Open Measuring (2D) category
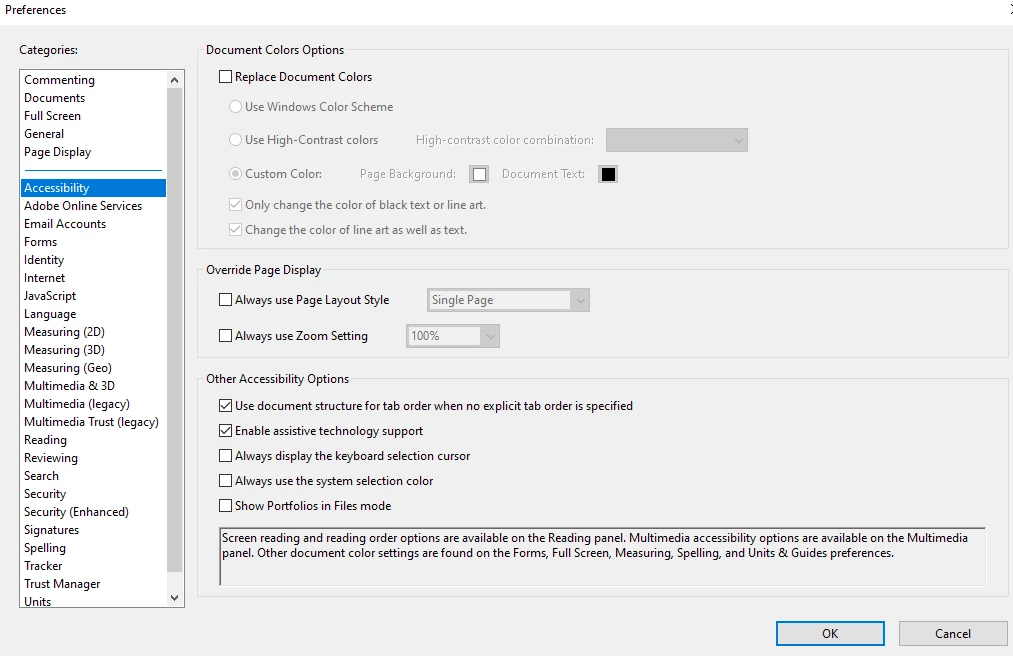1013x656 pixels. tap(93, 332)
